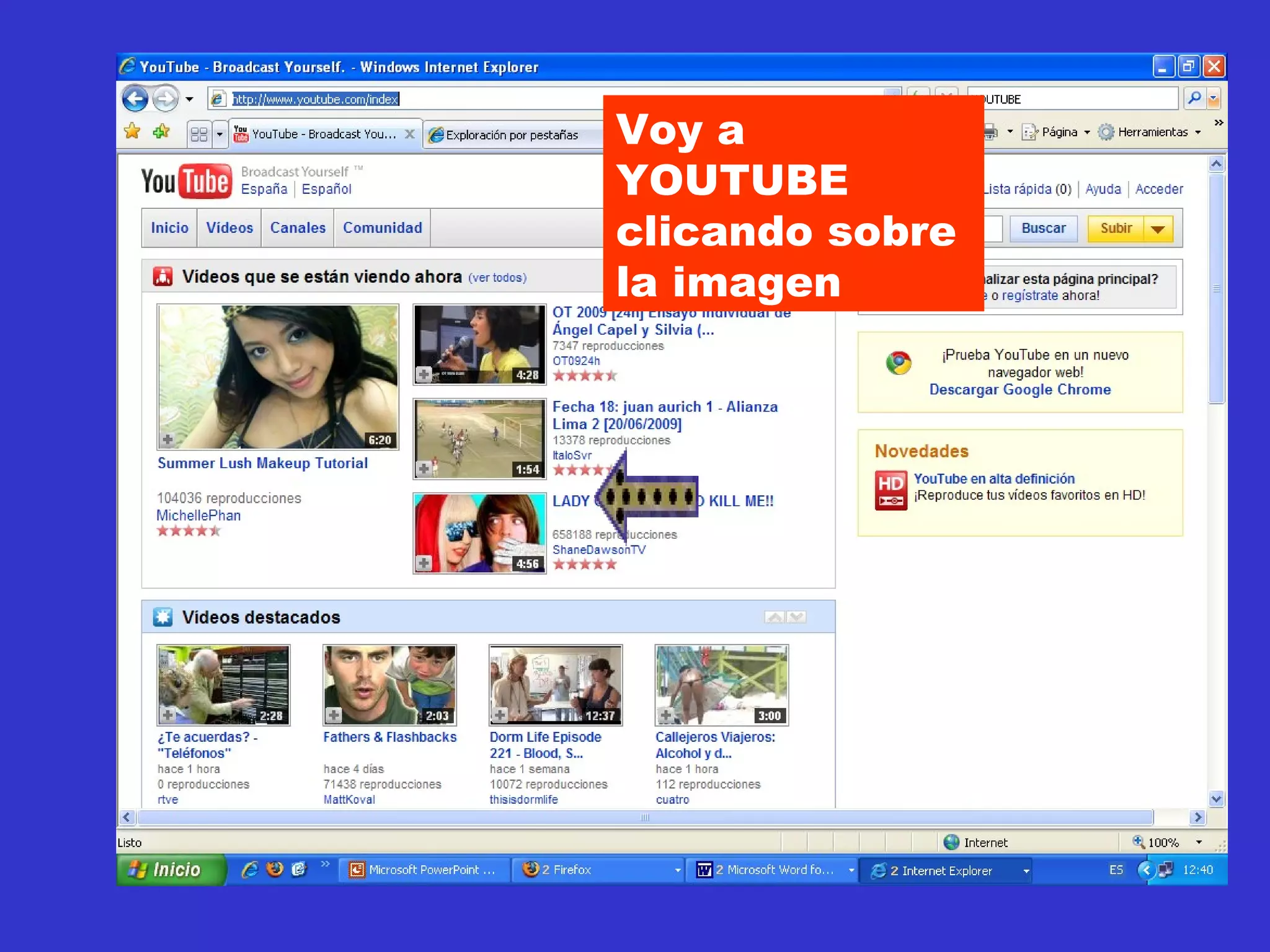Viewport: 1270px width, 952px height.
Task: Click the MichellePhan channel link
Action: (198, 515)
